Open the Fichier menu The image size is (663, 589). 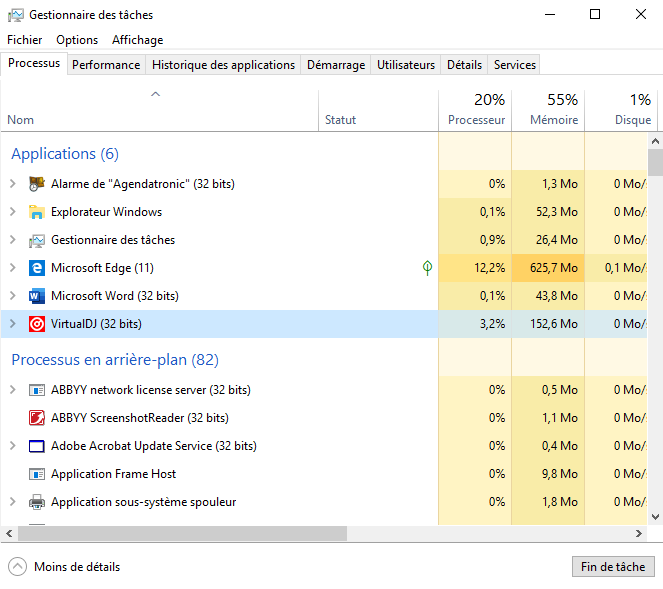point(25,40)
